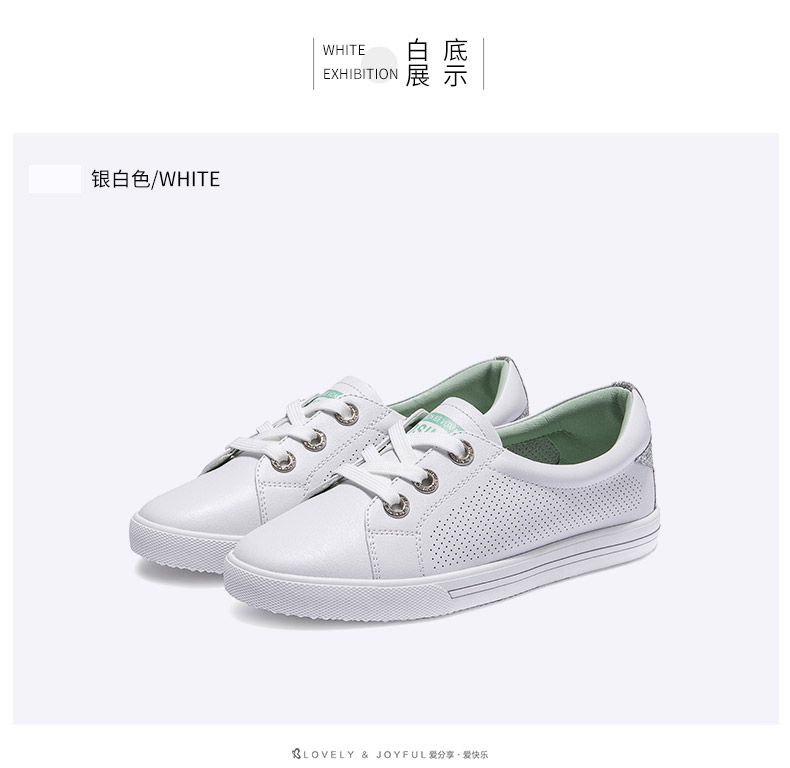The image size is (790, 768).
Task: Select the 银白色/WHITE color label
Action: tap(156, 179)
